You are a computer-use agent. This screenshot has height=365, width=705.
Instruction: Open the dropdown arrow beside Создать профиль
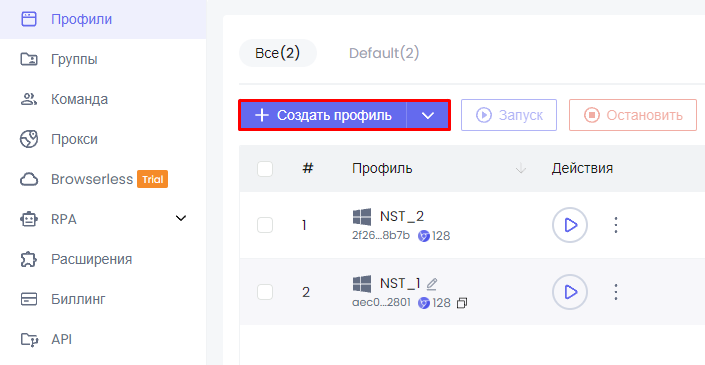[x=428, y=116]
